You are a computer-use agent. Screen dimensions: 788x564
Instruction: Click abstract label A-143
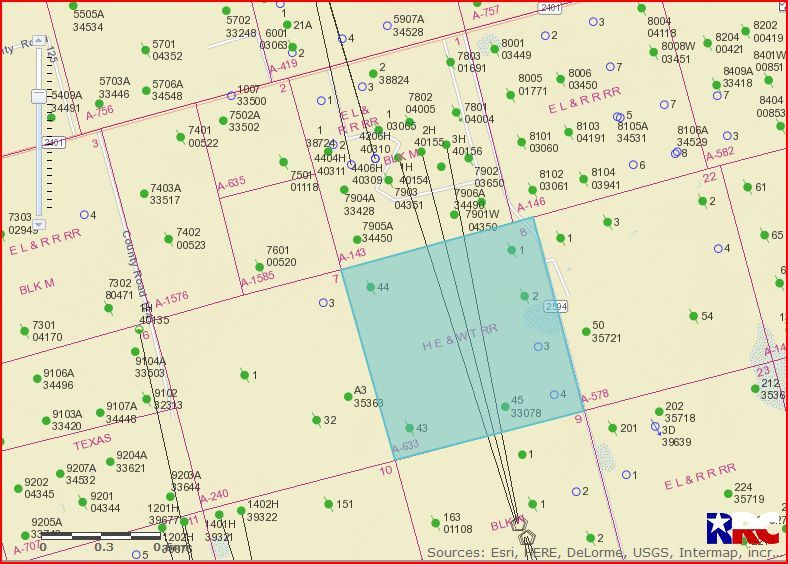352,255
